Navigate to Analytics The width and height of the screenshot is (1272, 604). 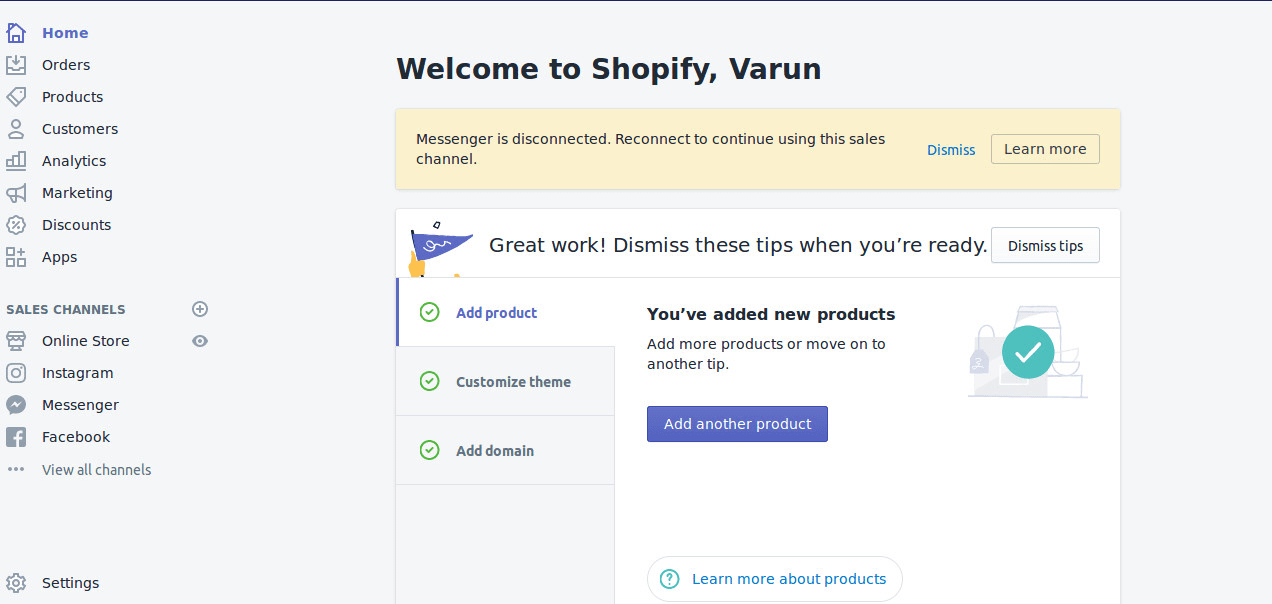tap(74, 161)
